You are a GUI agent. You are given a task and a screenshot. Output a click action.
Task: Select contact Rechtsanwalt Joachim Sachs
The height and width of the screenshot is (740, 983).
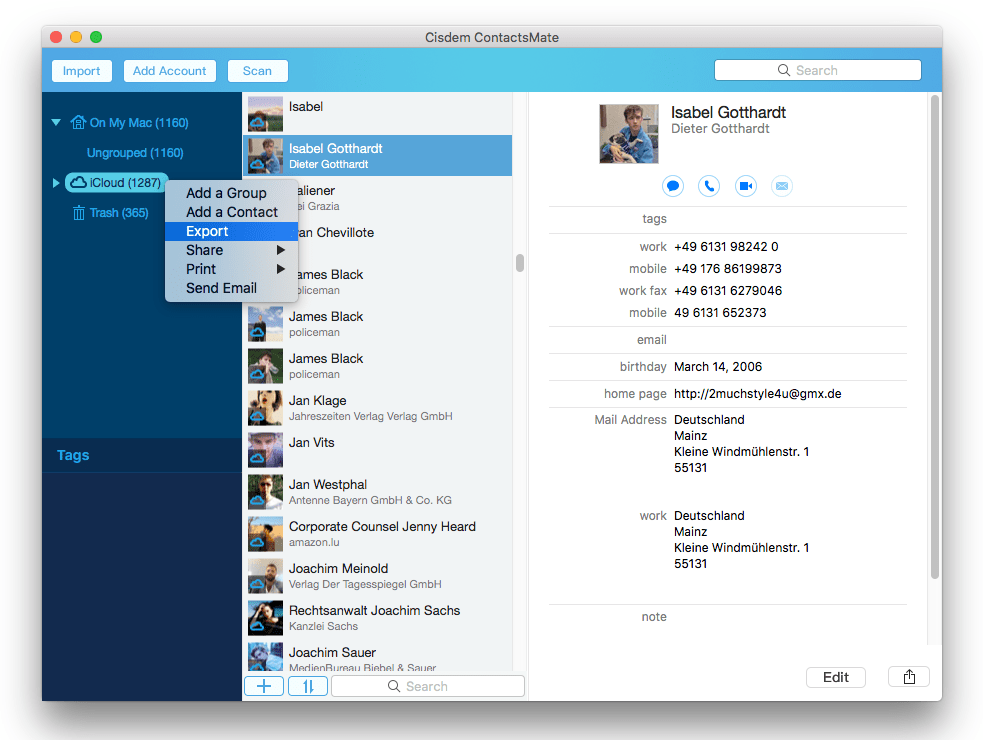(x=377, y=618)
